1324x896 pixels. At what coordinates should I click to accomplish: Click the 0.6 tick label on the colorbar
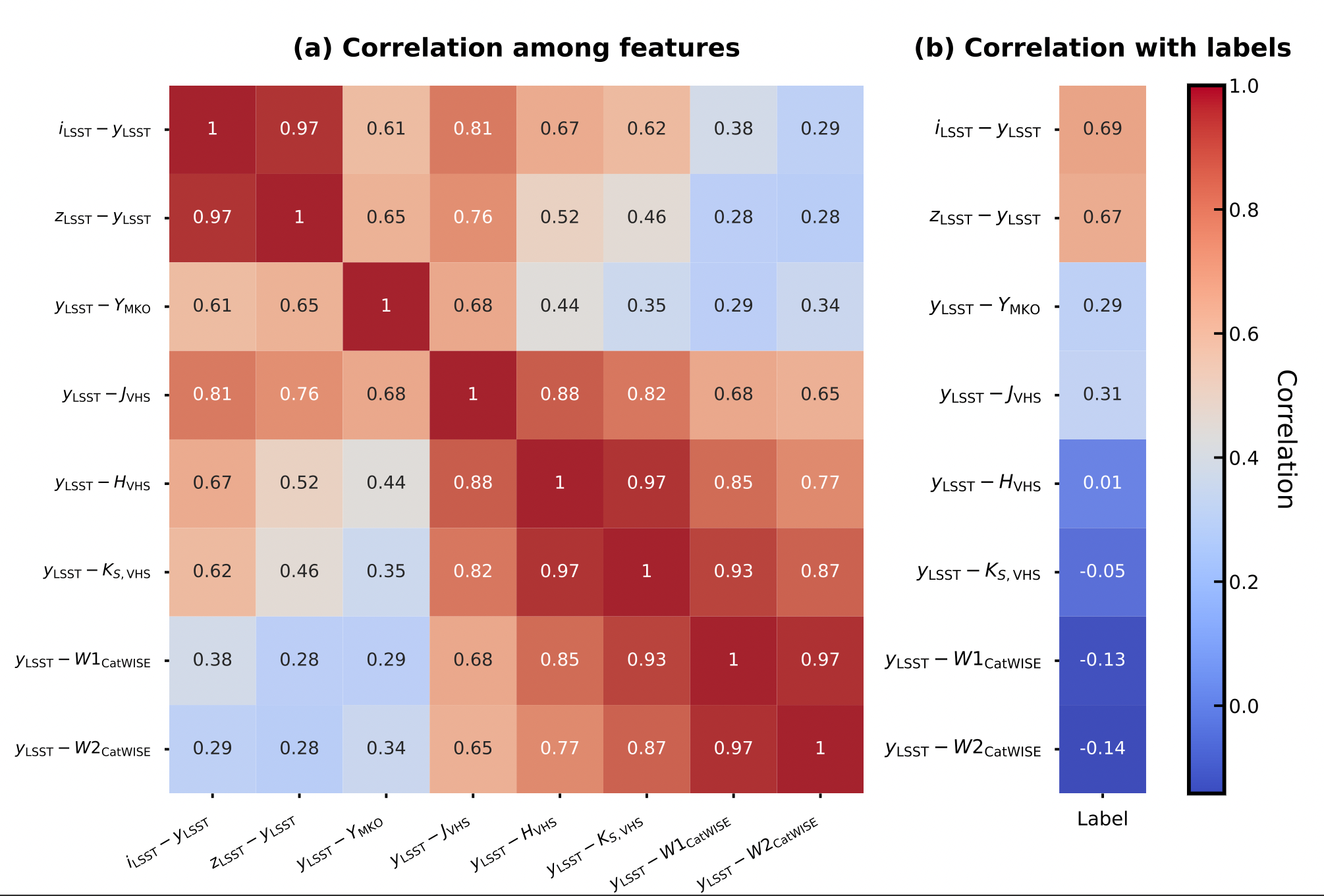pos(1244,335)
